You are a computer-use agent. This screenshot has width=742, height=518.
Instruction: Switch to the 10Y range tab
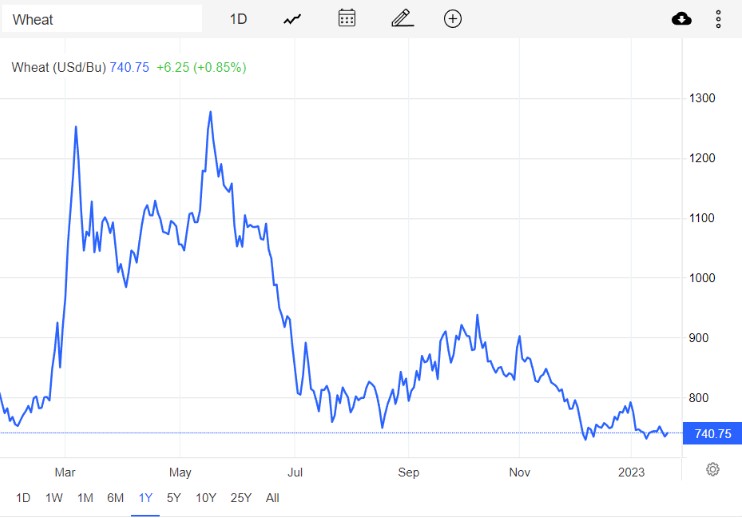point(206,498)
